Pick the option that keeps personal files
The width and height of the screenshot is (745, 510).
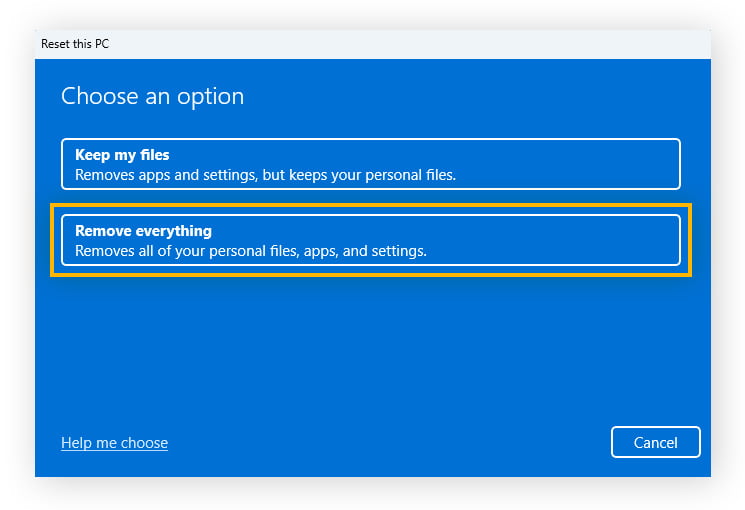click(370, 164)
